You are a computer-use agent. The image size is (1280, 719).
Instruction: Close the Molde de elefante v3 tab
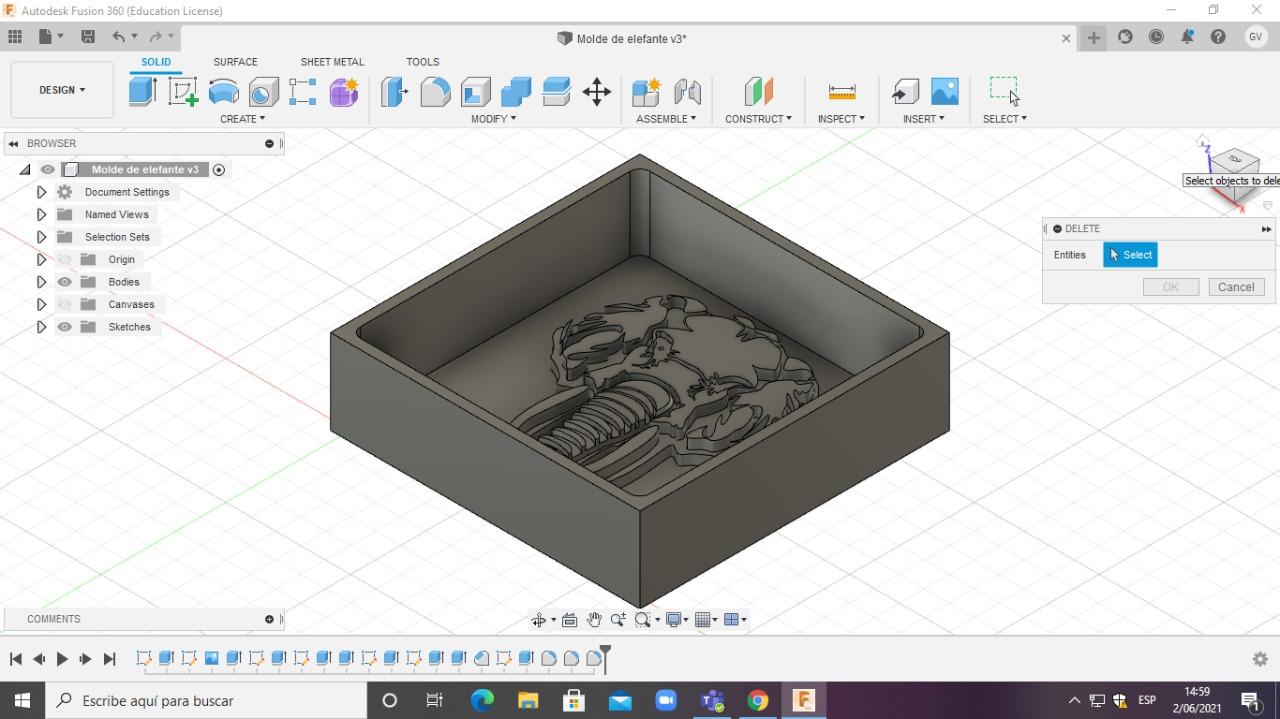[x=1066, y=39]
